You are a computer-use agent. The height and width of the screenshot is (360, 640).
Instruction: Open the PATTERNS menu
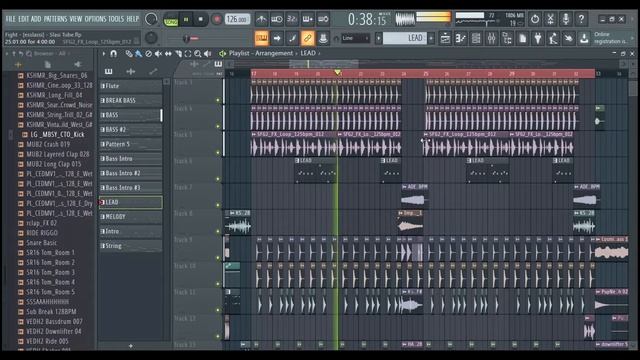[56, 19]
